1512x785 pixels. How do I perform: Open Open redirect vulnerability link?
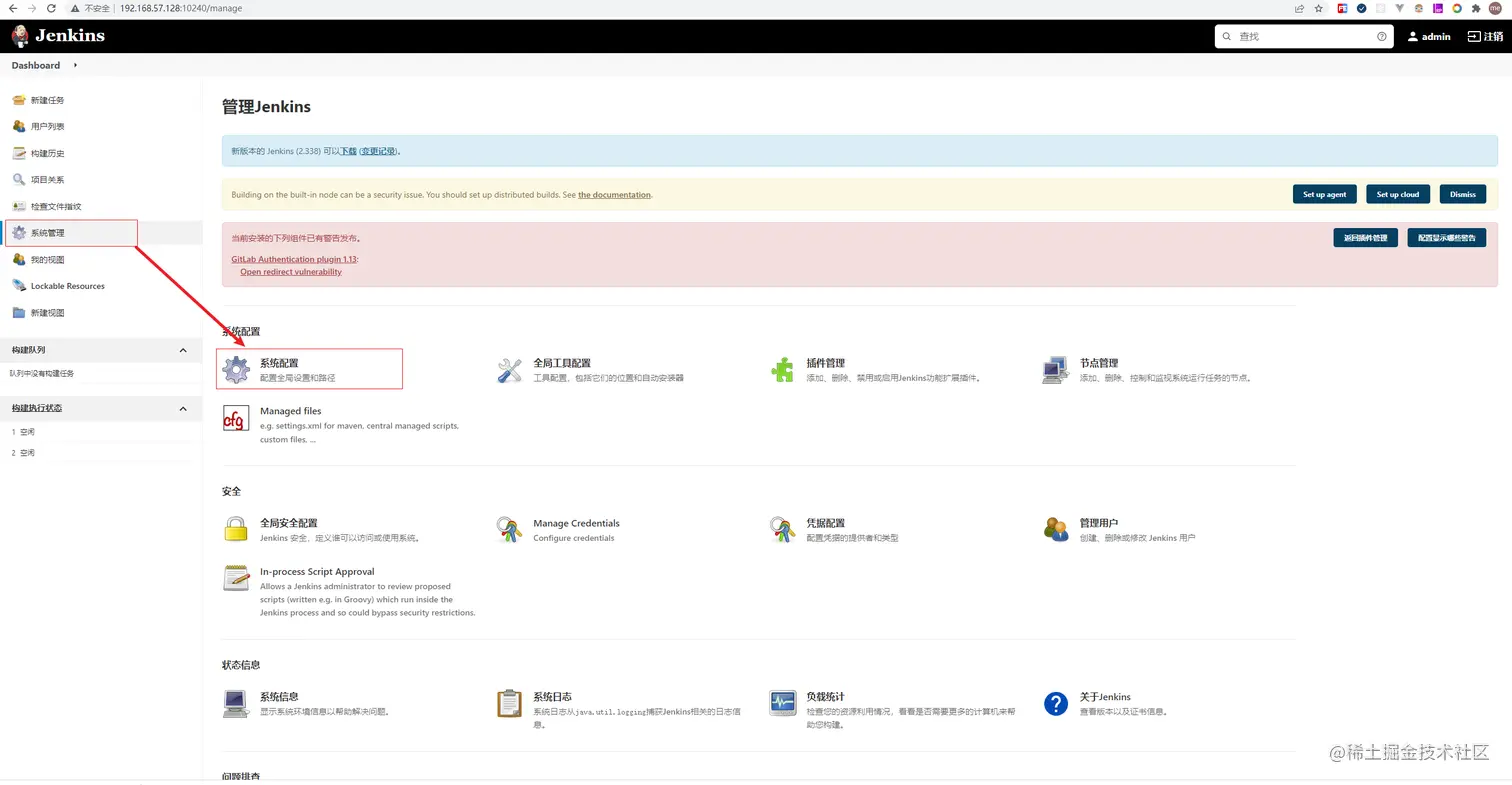tap(291, 271)
